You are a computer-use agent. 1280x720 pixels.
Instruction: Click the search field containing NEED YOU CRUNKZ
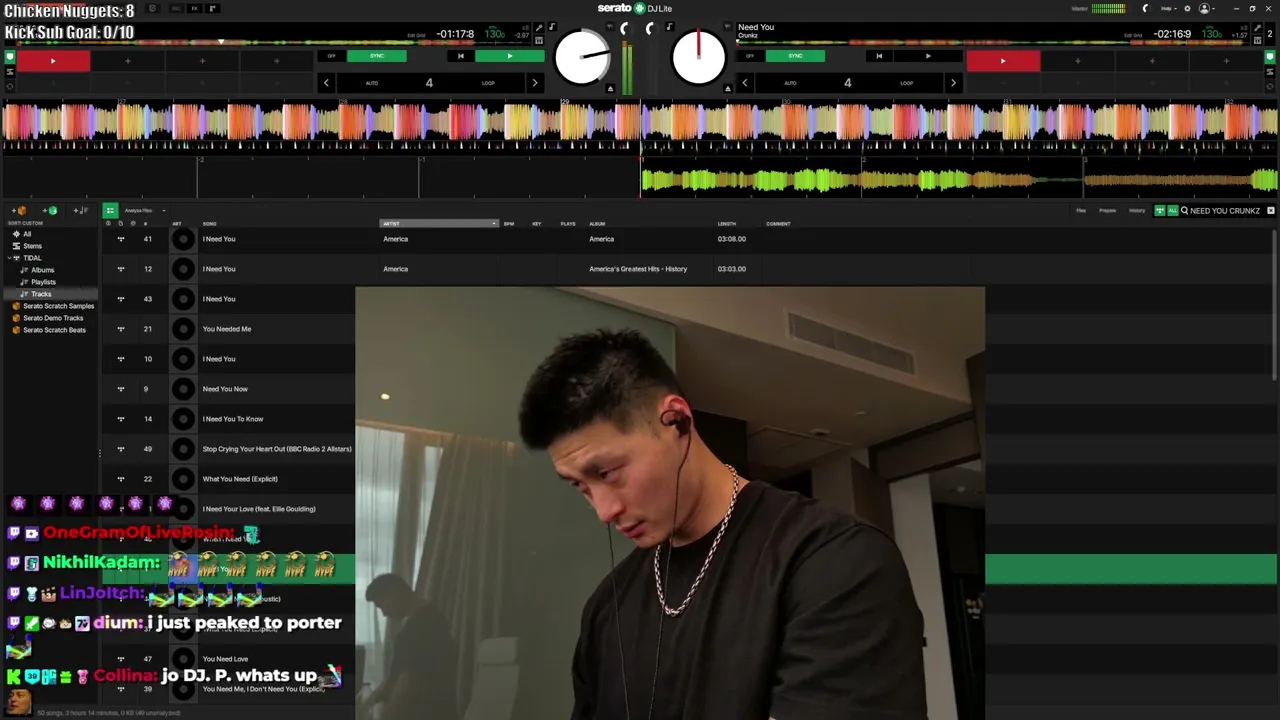click(x=1224, y=211)
